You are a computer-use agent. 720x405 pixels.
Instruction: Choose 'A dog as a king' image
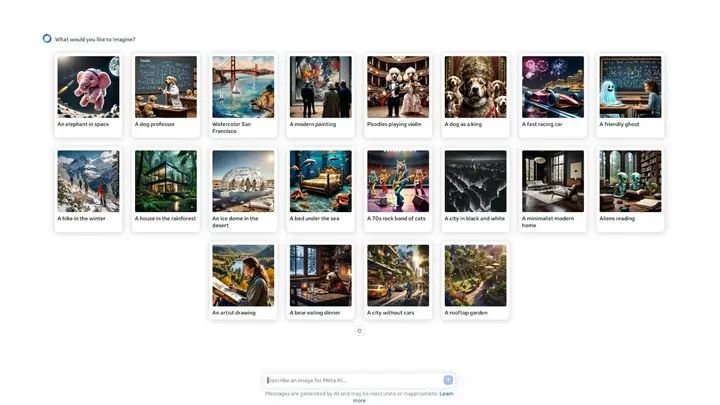click(476, 93)
